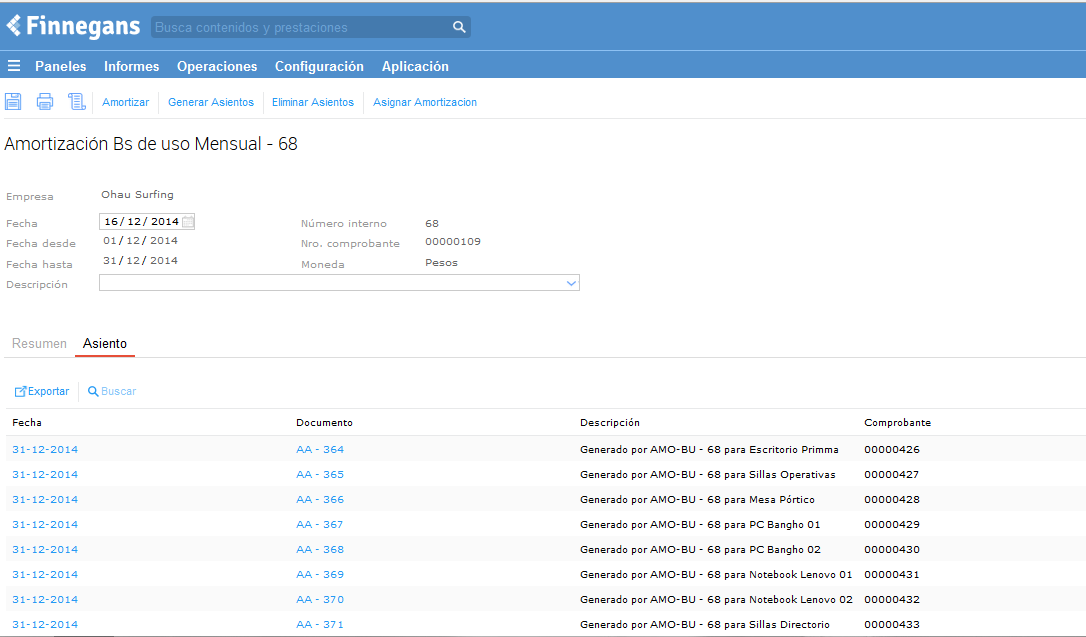Click the Buscar option above the table
Image resolution: width=1086 pixels, height=637 pixels.
[x=112, y=391]
